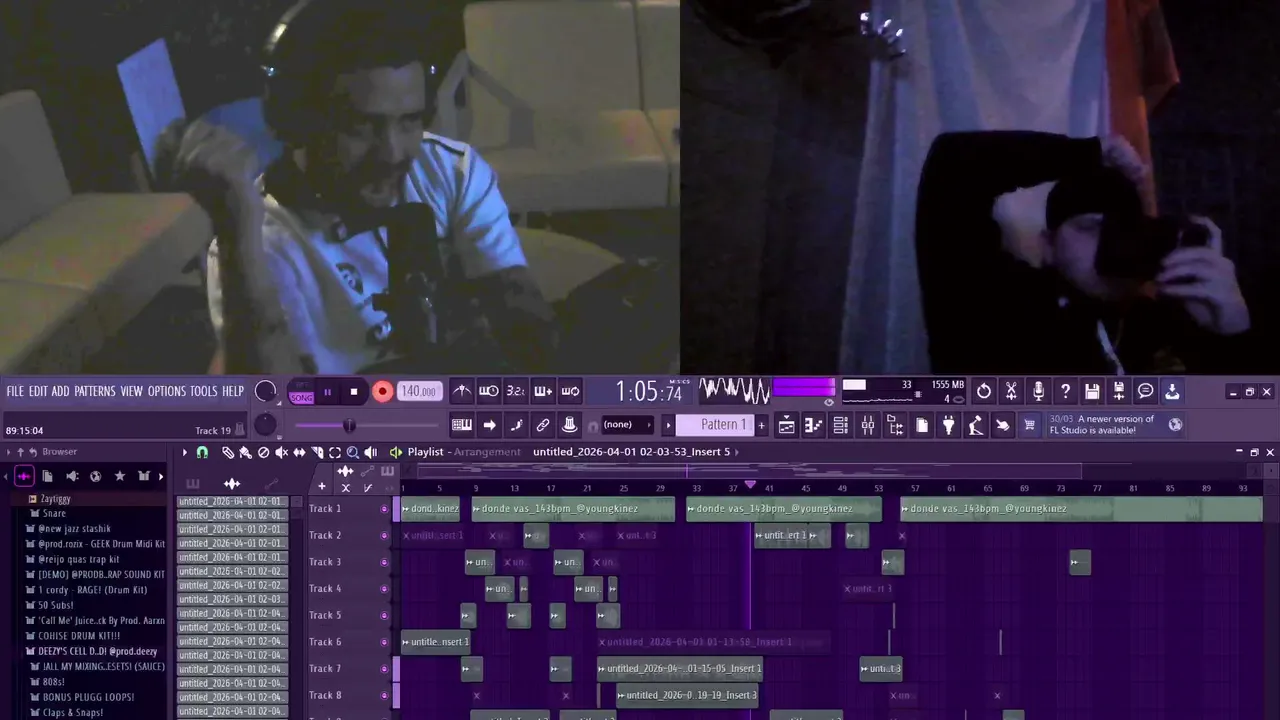Adjust the master volume knob

[x=265, y=391]
